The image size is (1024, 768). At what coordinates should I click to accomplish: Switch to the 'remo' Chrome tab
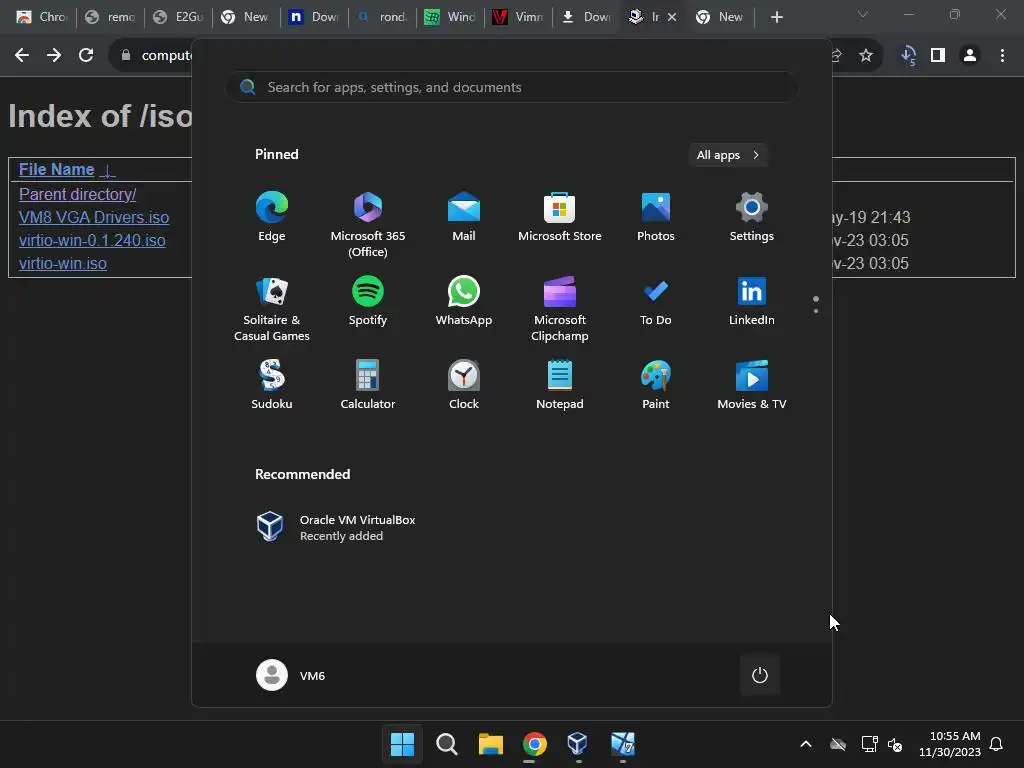point(110,17)
